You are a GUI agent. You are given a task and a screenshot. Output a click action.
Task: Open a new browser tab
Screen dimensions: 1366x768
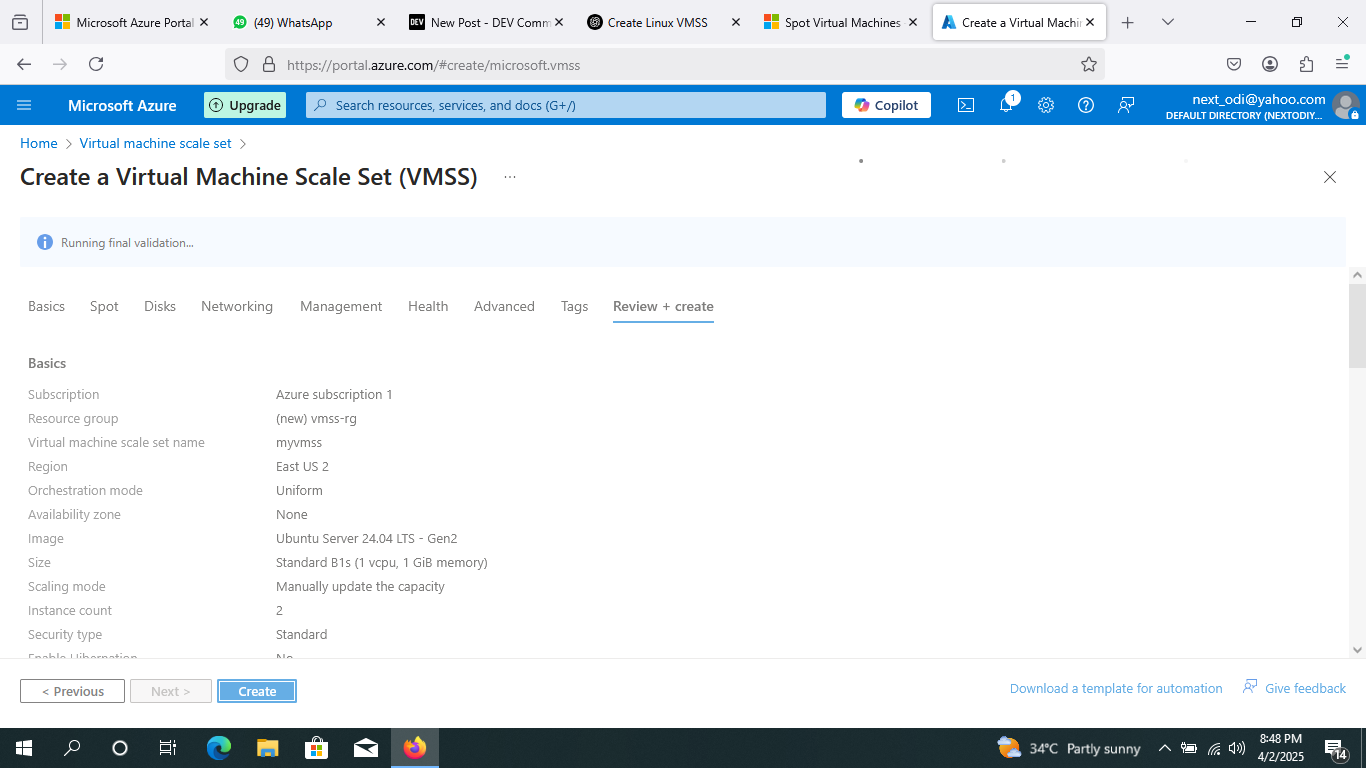1128,22
